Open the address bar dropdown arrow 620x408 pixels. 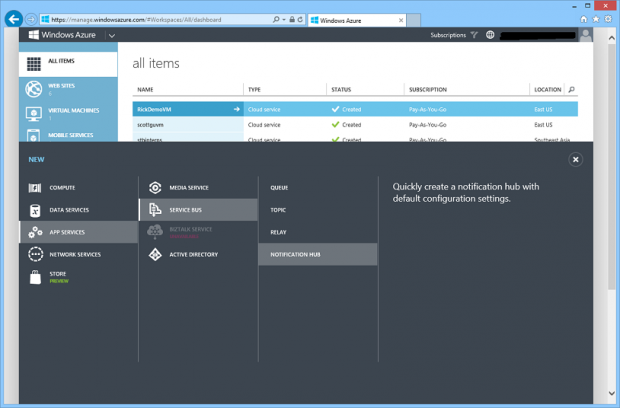click(x=284, y=20)
